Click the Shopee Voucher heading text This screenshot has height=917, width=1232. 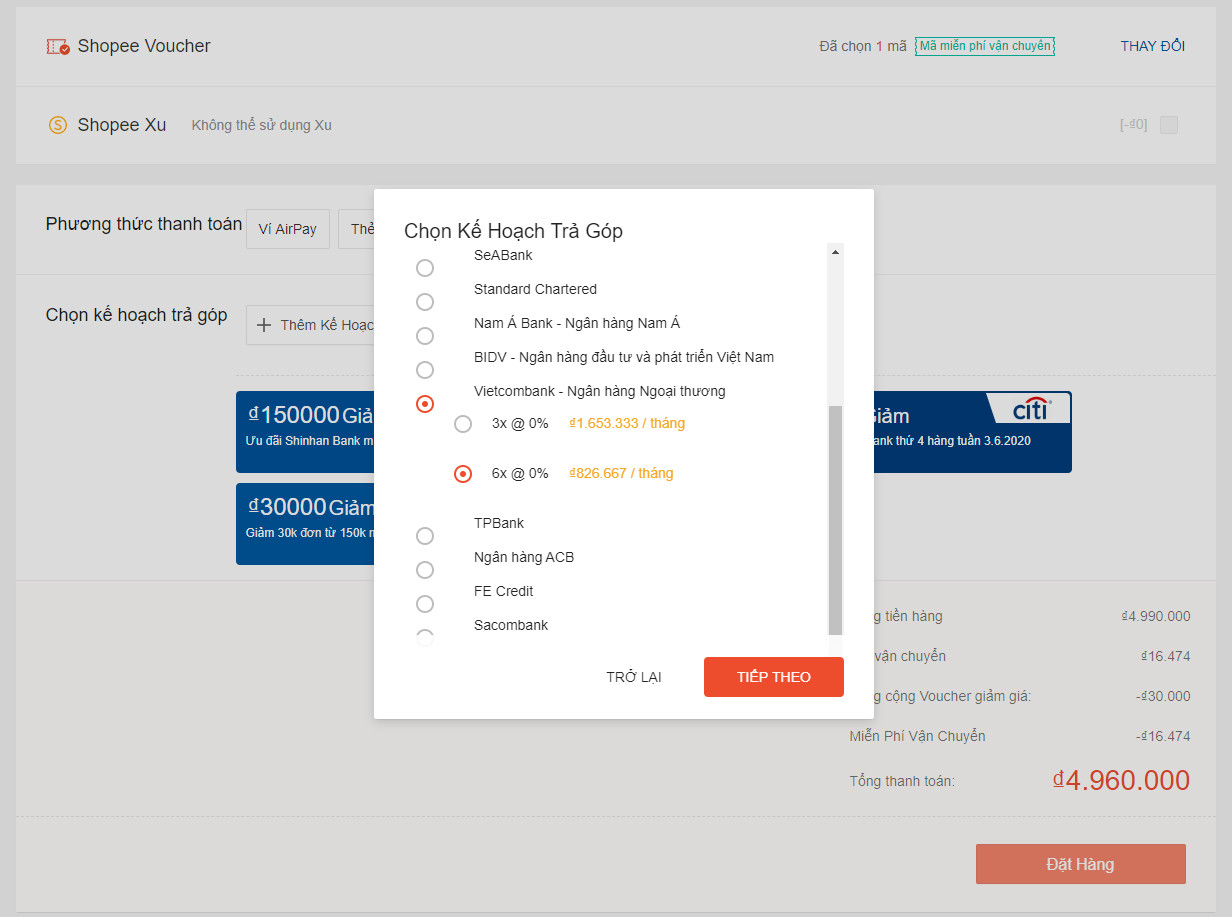(144, 46)
